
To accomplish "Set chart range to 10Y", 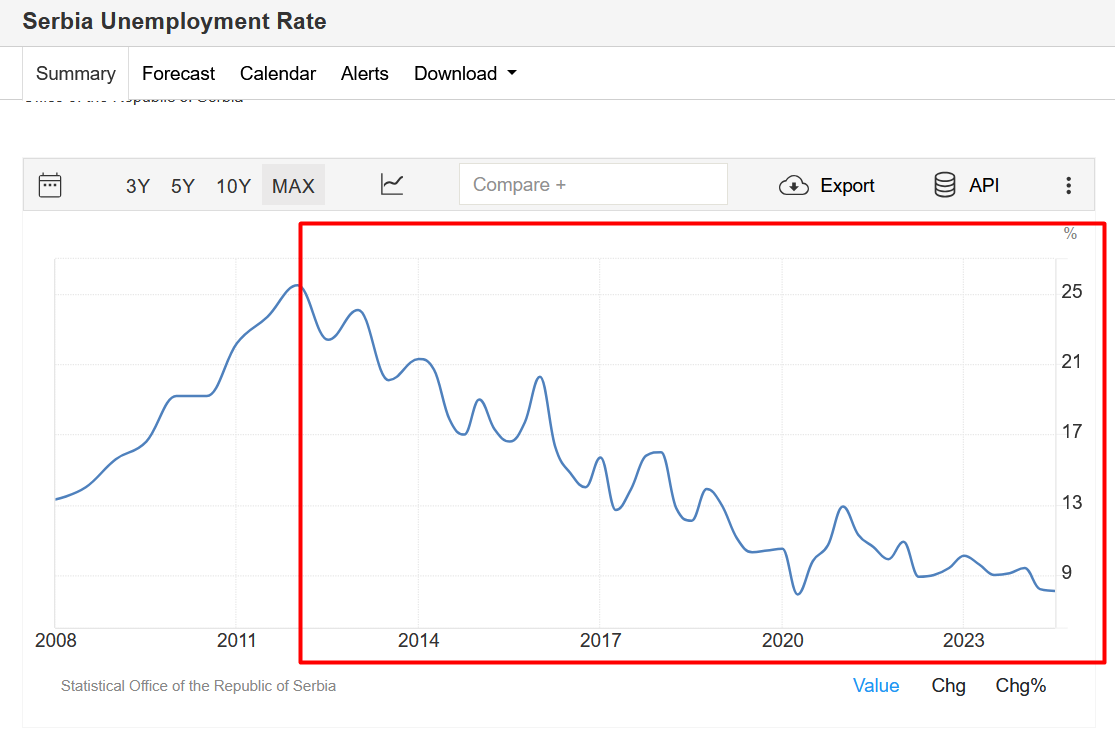I will click(x=233, y=186).
